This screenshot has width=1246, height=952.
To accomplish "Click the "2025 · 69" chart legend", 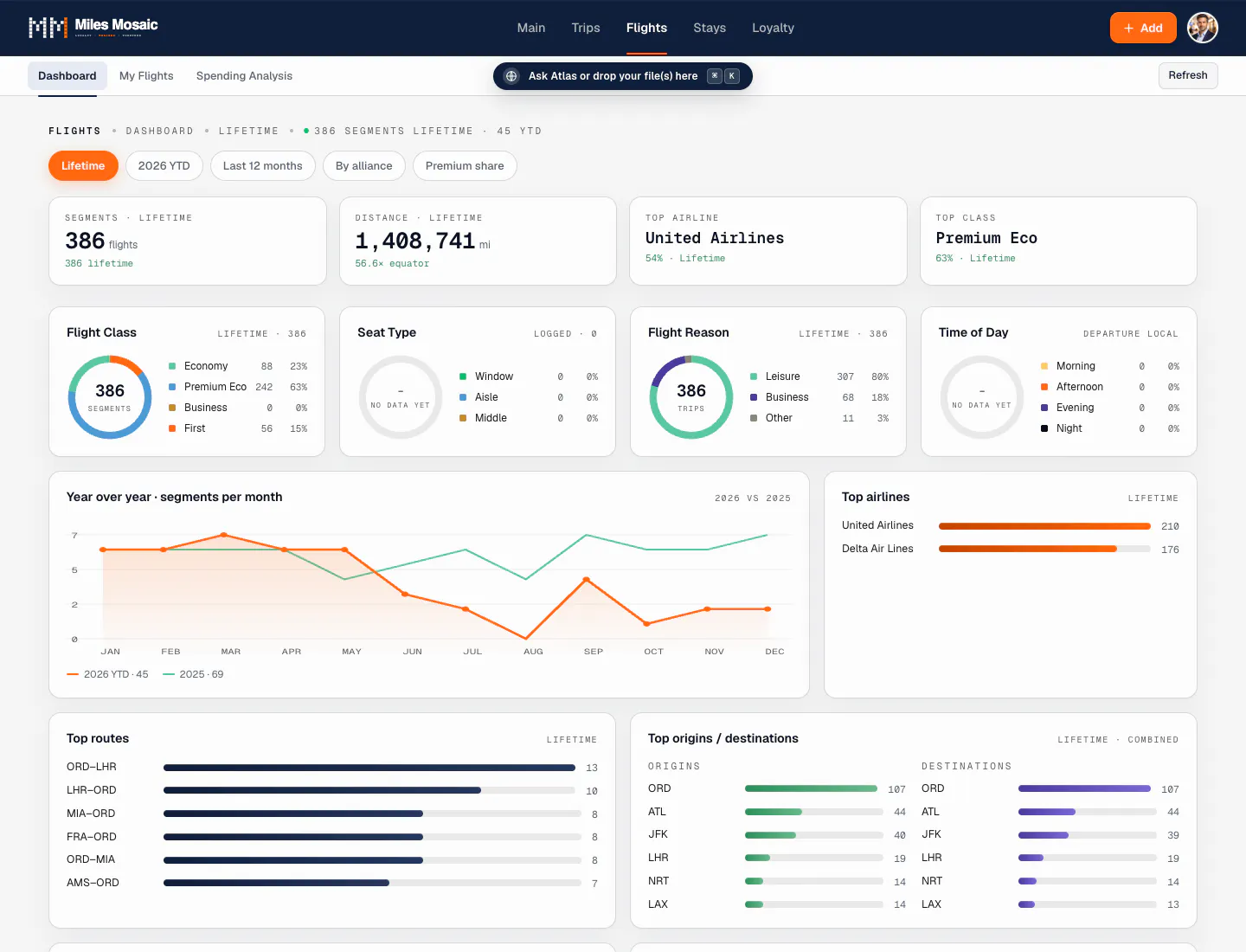I will click(x=193, y=674).
